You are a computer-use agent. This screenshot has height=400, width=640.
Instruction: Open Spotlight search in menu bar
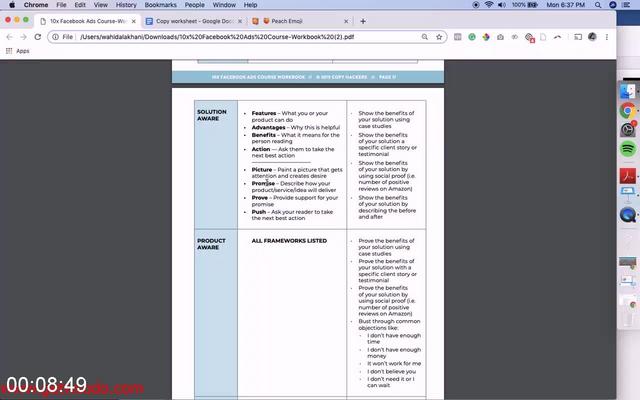pyautogui.click(x=598, y=5)
